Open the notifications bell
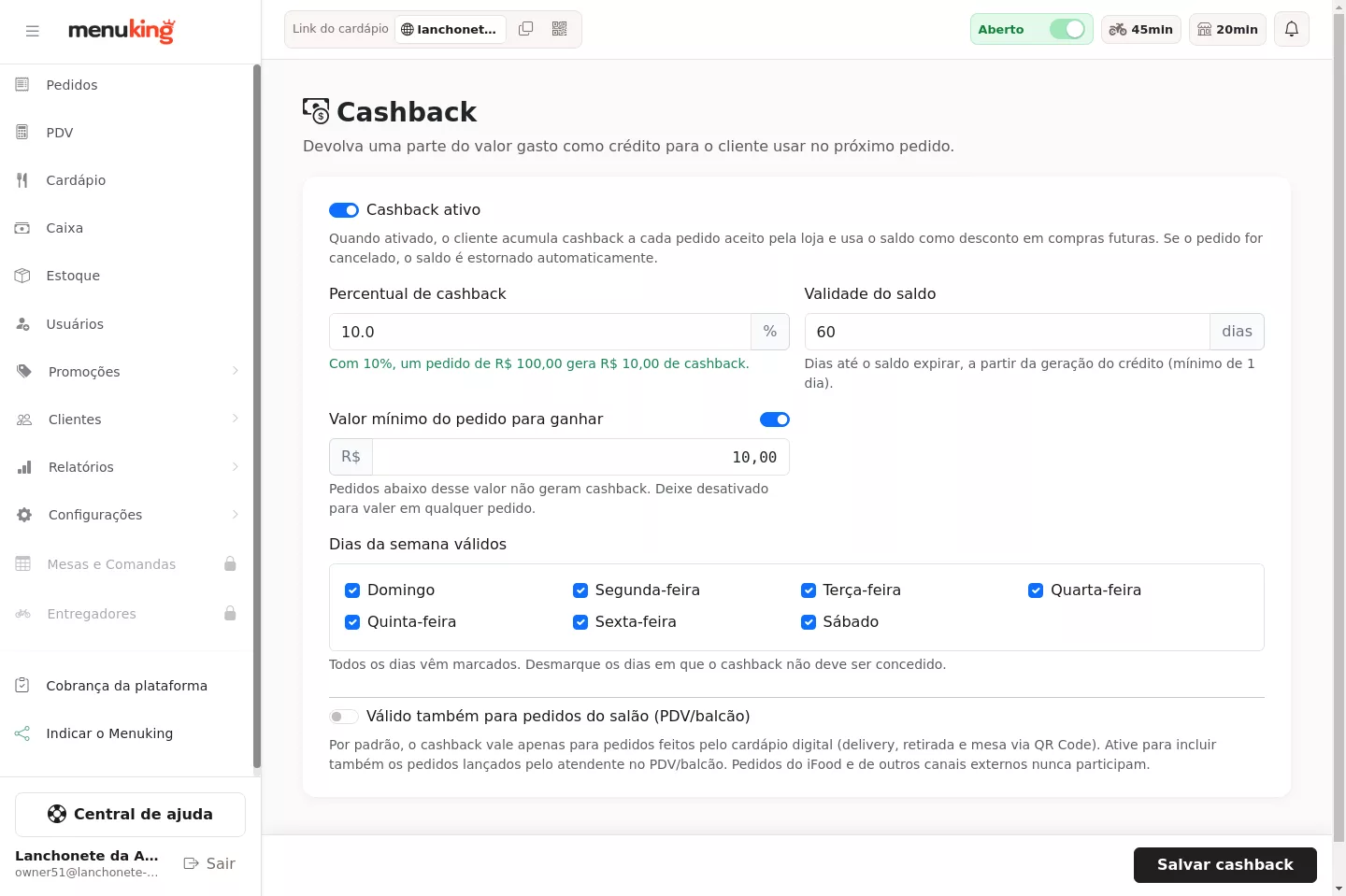Viewport: 1346px width, 896px height. (1292, 29)
